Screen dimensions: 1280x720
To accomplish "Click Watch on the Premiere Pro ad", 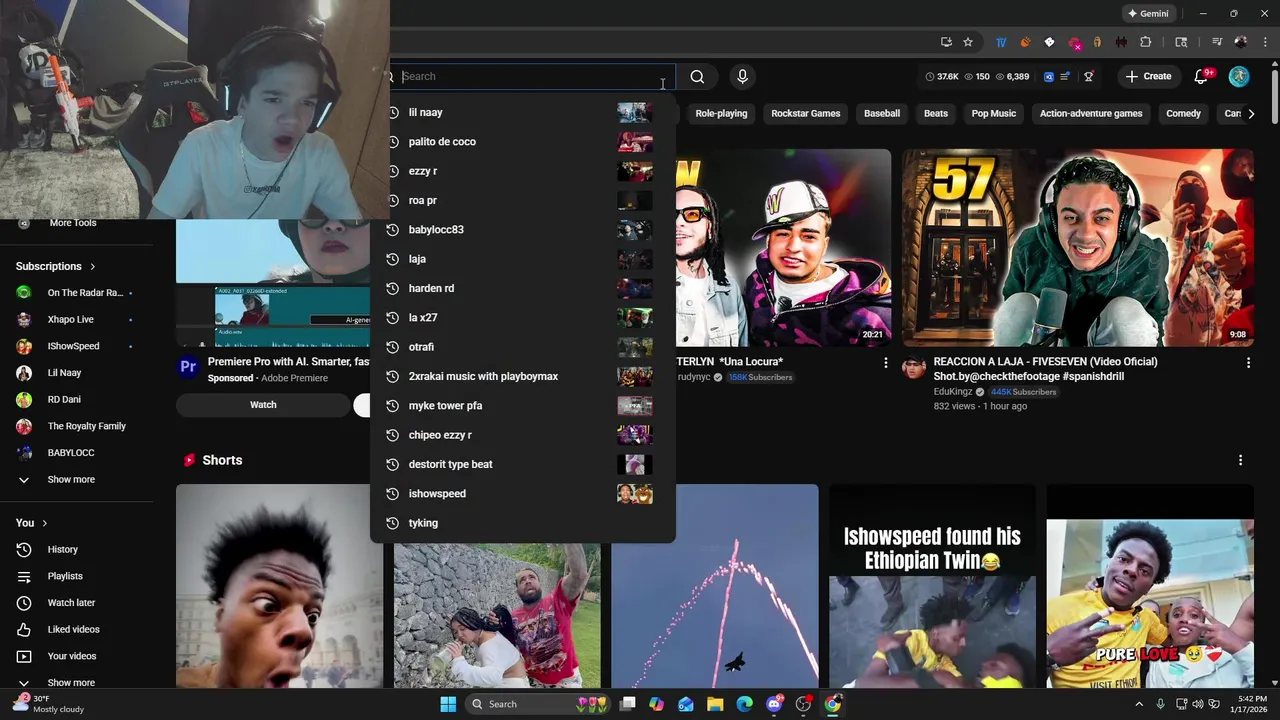I will [x=263, y=405].
